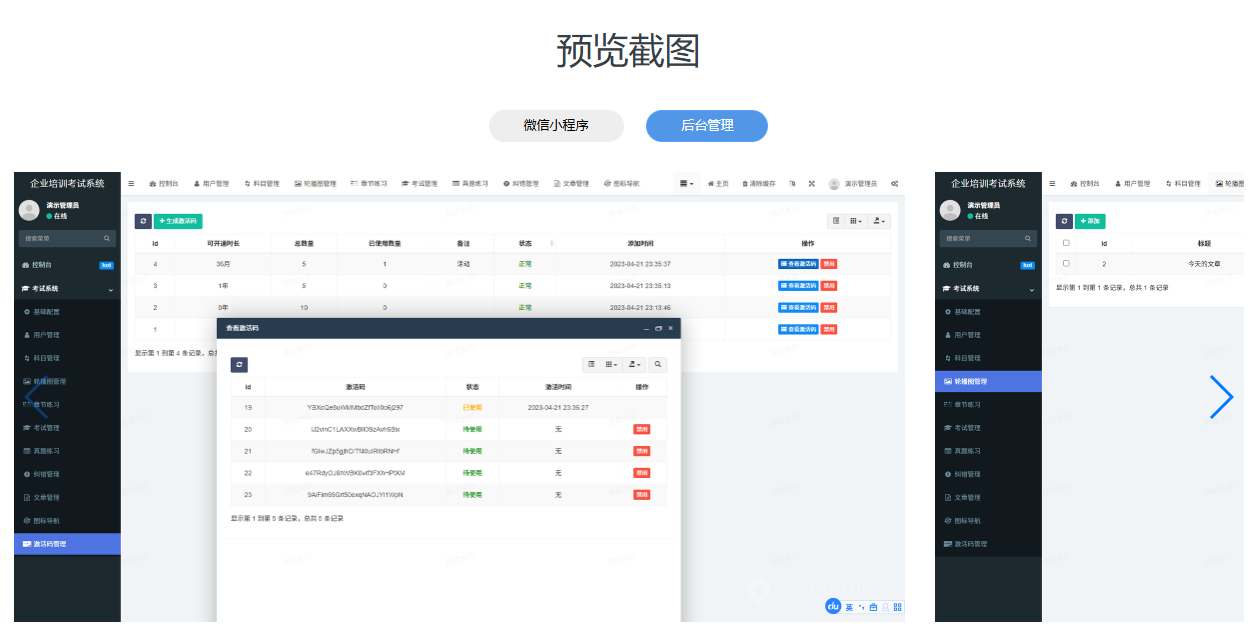Click the 主页 home icon in the top navbar

pyautogui.click(x=712, y=183)
